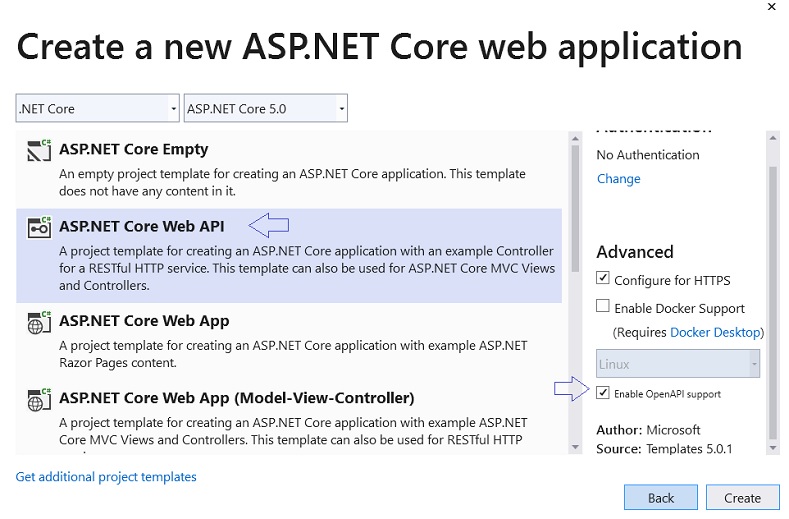Image resolution: width=789 pixels, height=519 pixels.
Task: Toggle Configure for HTTPS checkbox
Action: [x=602, y=278]
